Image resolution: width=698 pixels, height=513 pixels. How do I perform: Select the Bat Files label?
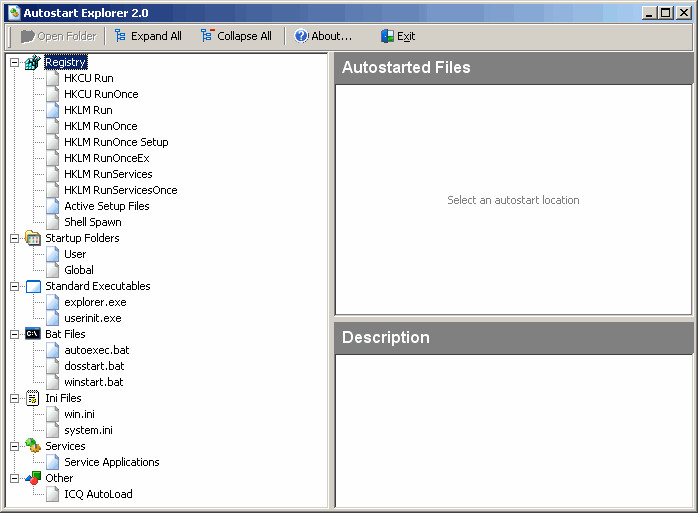tap(65, 334)
